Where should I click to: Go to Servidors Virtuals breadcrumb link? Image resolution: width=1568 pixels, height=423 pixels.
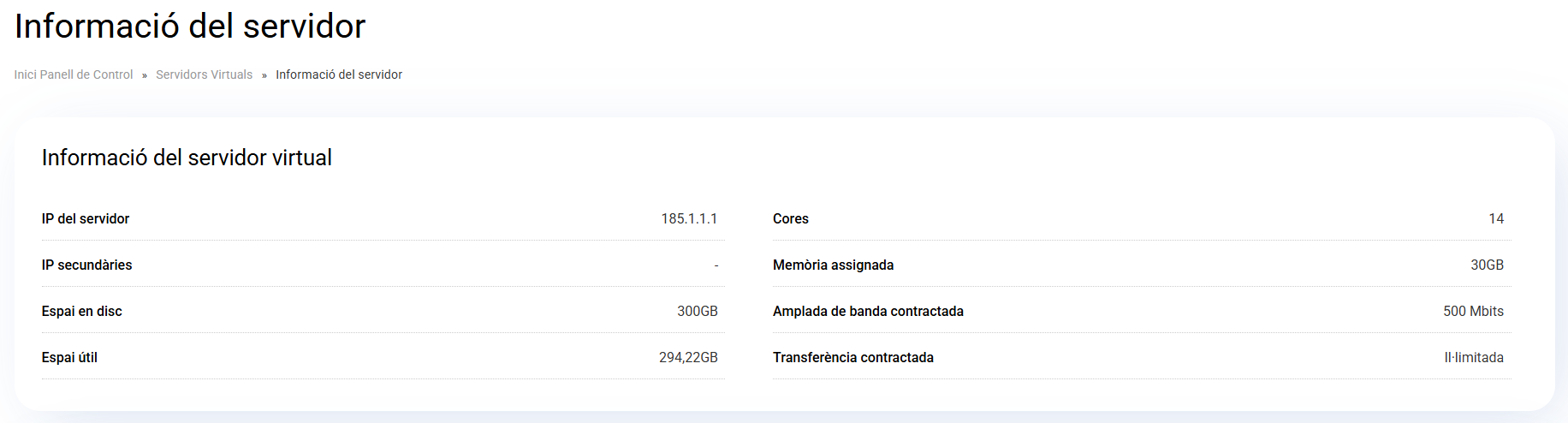(x=204, y=74)
